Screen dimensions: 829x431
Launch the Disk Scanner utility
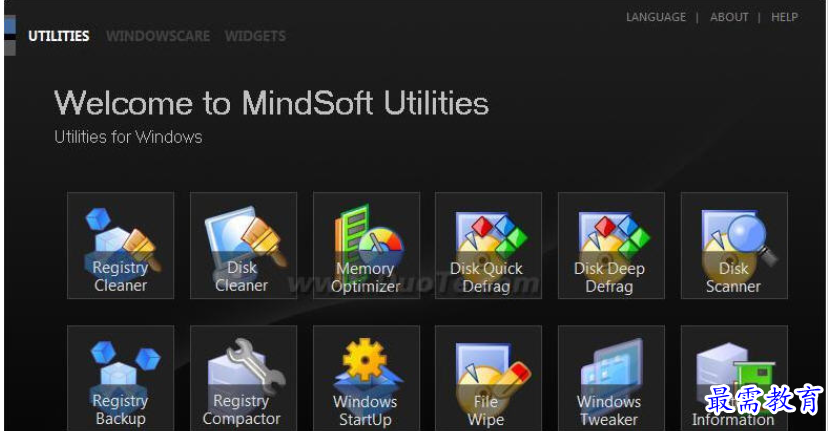pos(734,245)
